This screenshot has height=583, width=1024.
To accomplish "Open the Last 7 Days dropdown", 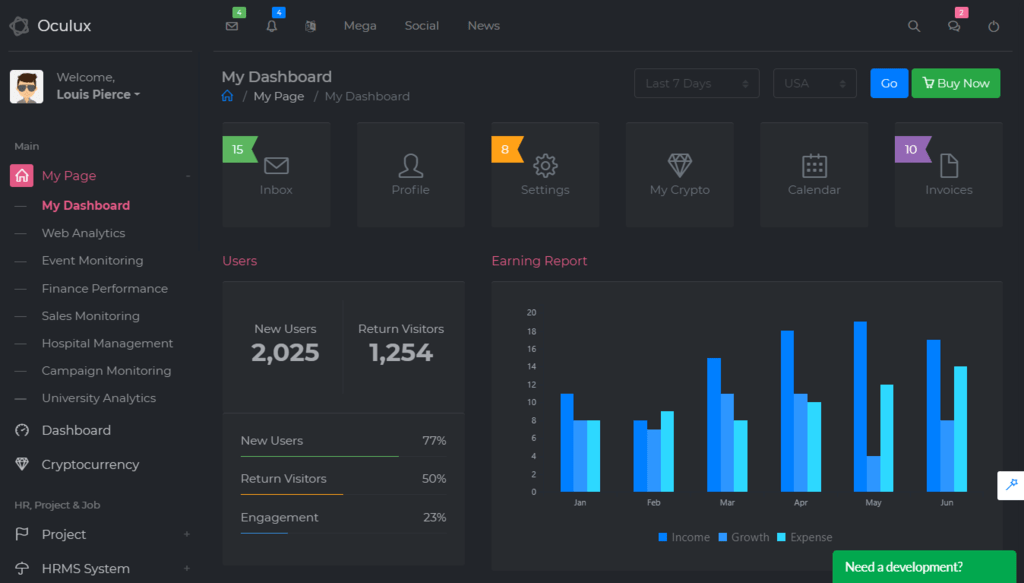I will pyautogui.click(x=696, y=83).
